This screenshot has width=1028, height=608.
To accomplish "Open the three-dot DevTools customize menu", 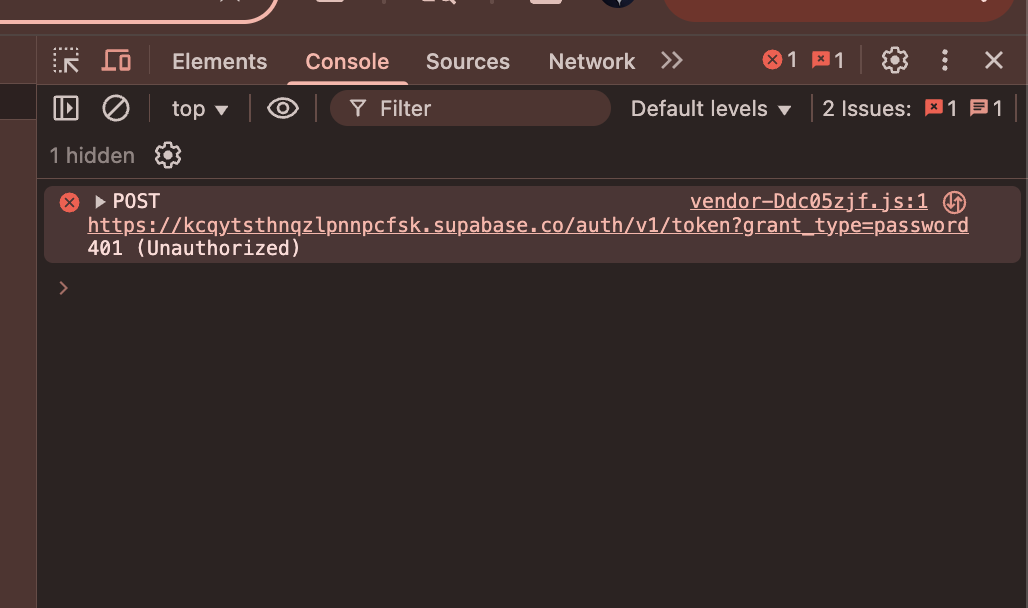I will [945, 60].
